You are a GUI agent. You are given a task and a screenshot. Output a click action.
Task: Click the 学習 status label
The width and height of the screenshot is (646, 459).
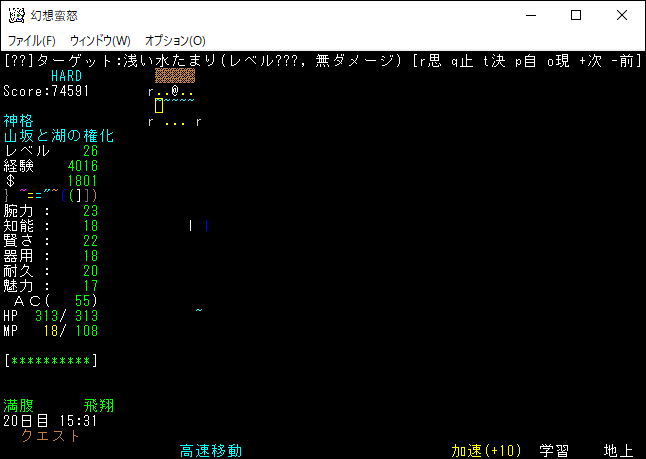coord(554,450)
